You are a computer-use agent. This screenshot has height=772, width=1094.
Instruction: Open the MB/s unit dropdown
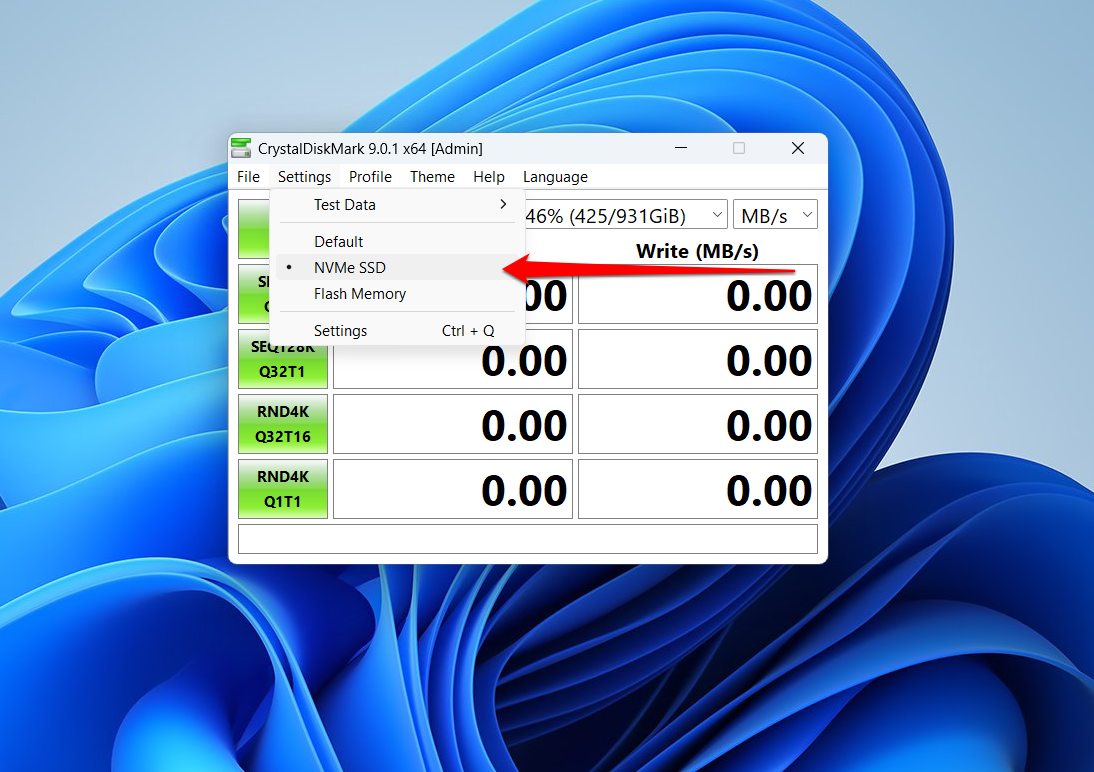coord(775,215)
